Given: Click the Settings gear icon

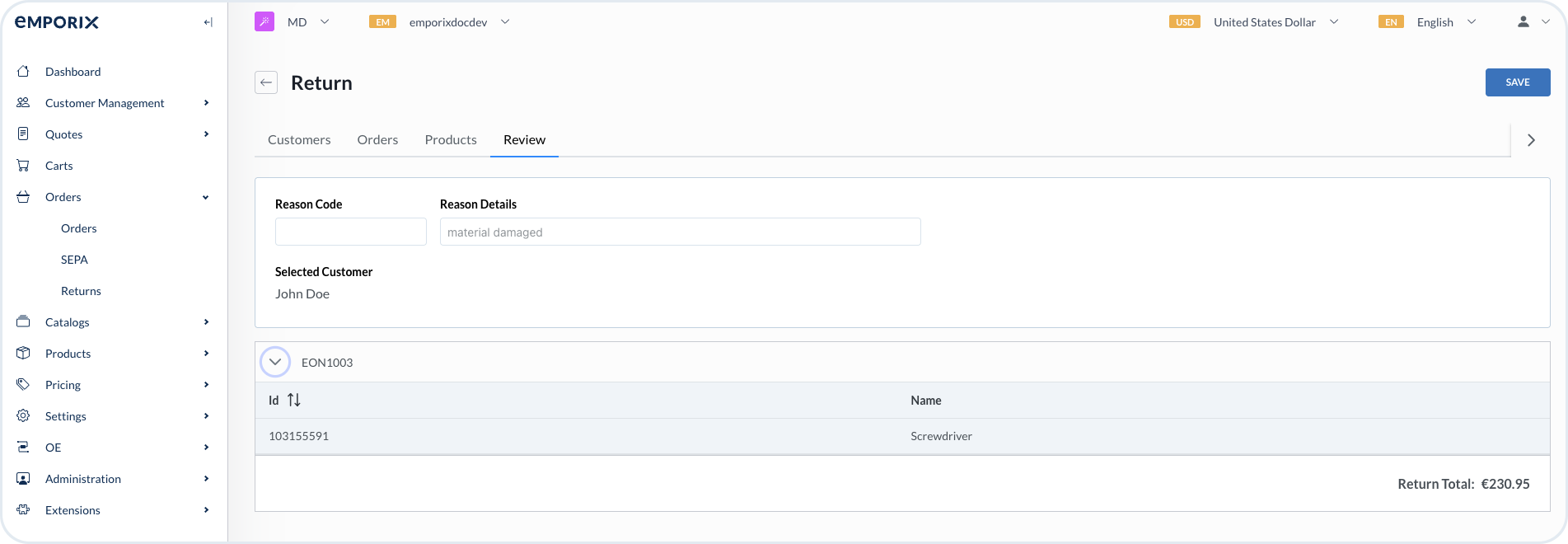Looking at the screenshot, I should [x=23, y=416].
